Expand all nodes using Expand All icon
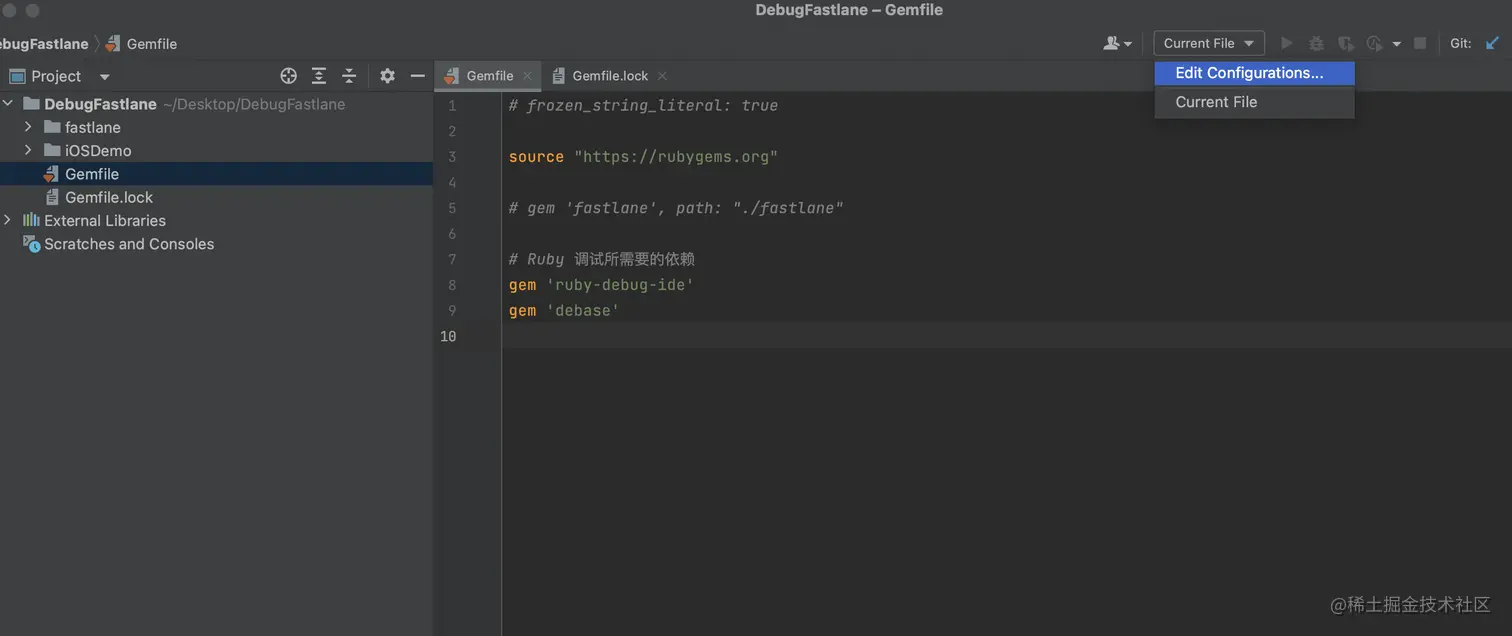Screen dimensions: 1512x636 [x=318, y=75]
